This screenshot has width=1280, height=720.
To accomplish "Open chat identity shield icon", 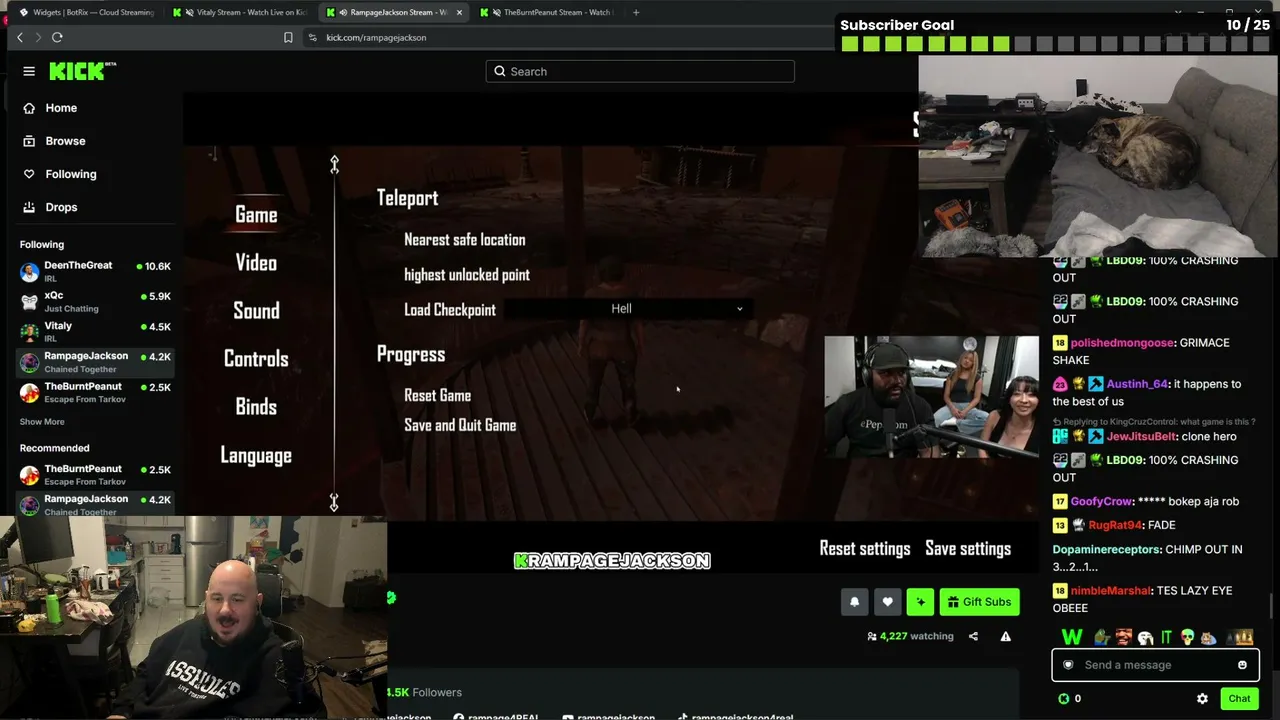I will pos(1068,665).
